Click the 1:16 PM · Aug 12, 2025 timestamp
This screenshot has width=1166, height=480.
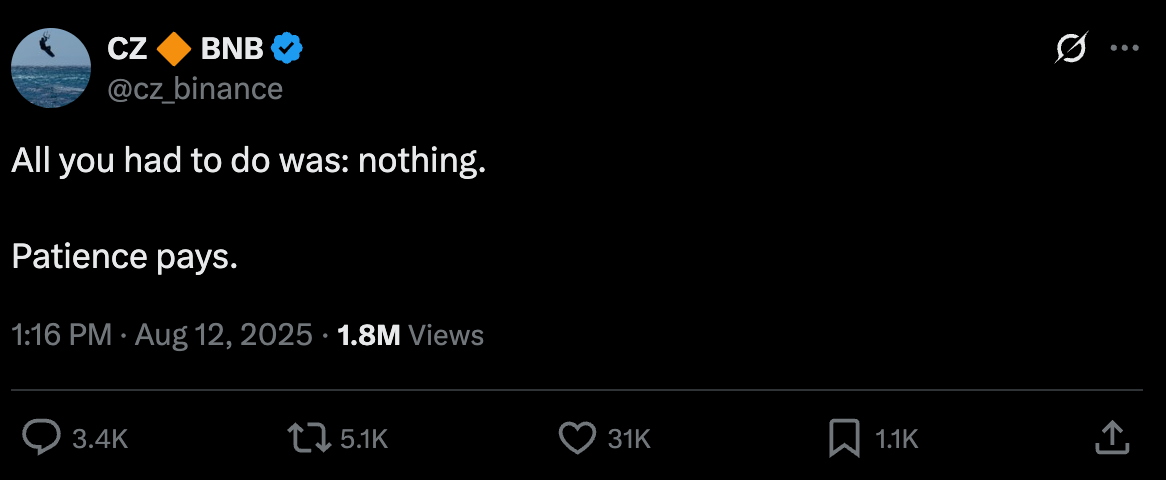pyautogui.click(x=162, y=335)
